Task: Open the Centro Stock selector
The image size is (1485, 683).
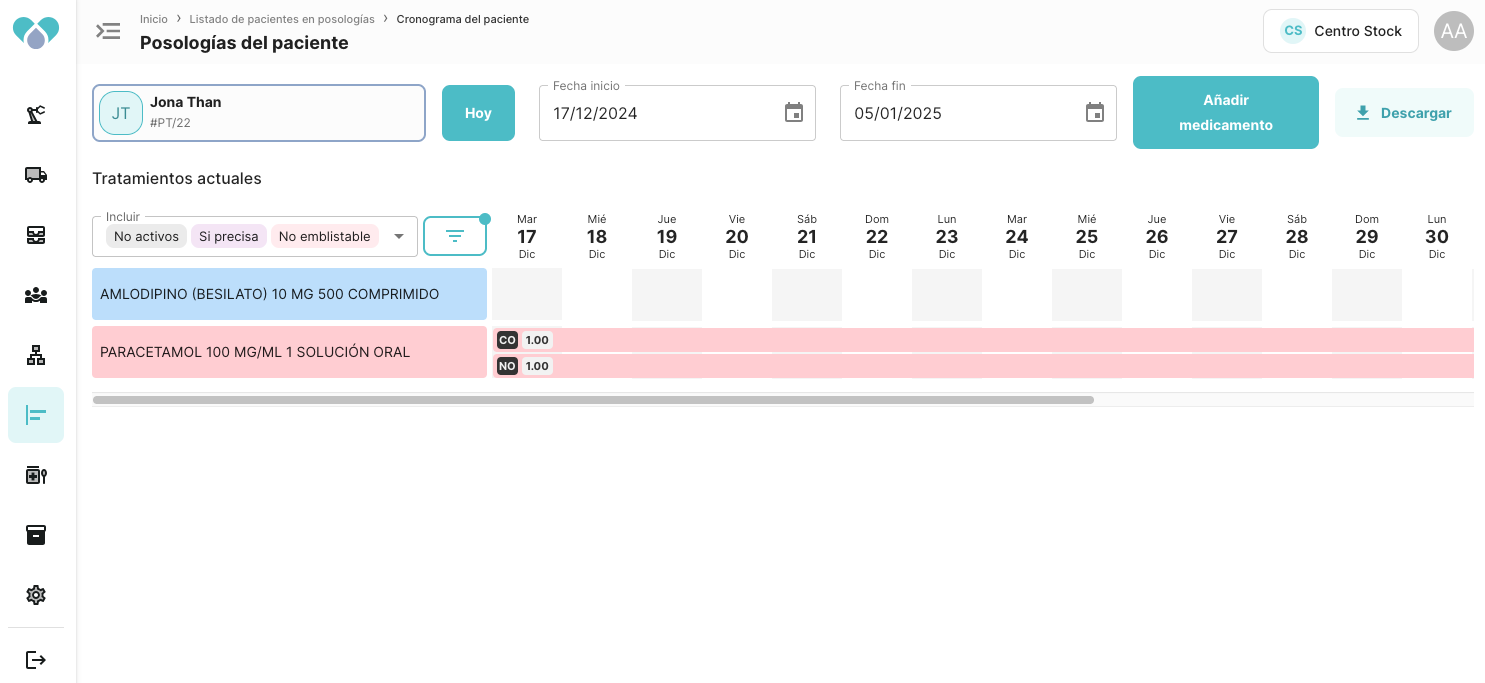Action: pos(1341,31)
